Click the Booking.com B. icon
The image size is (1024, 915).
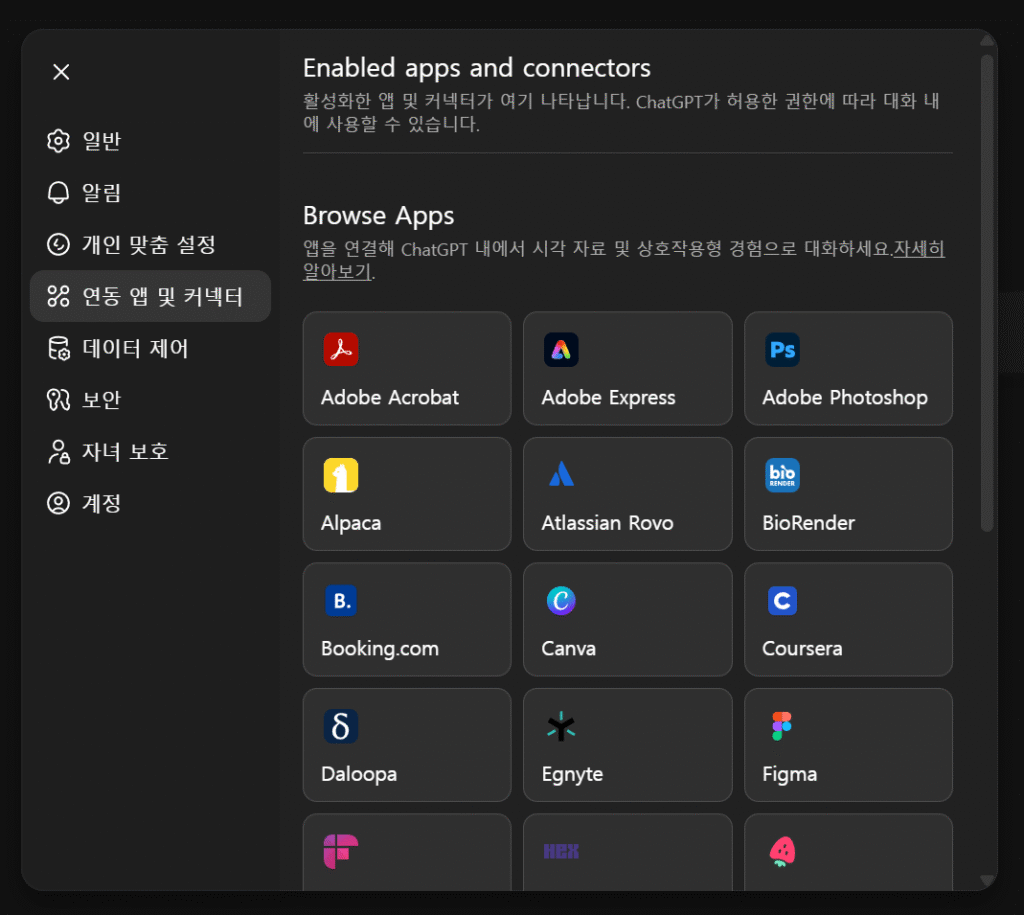pos(341,600)
